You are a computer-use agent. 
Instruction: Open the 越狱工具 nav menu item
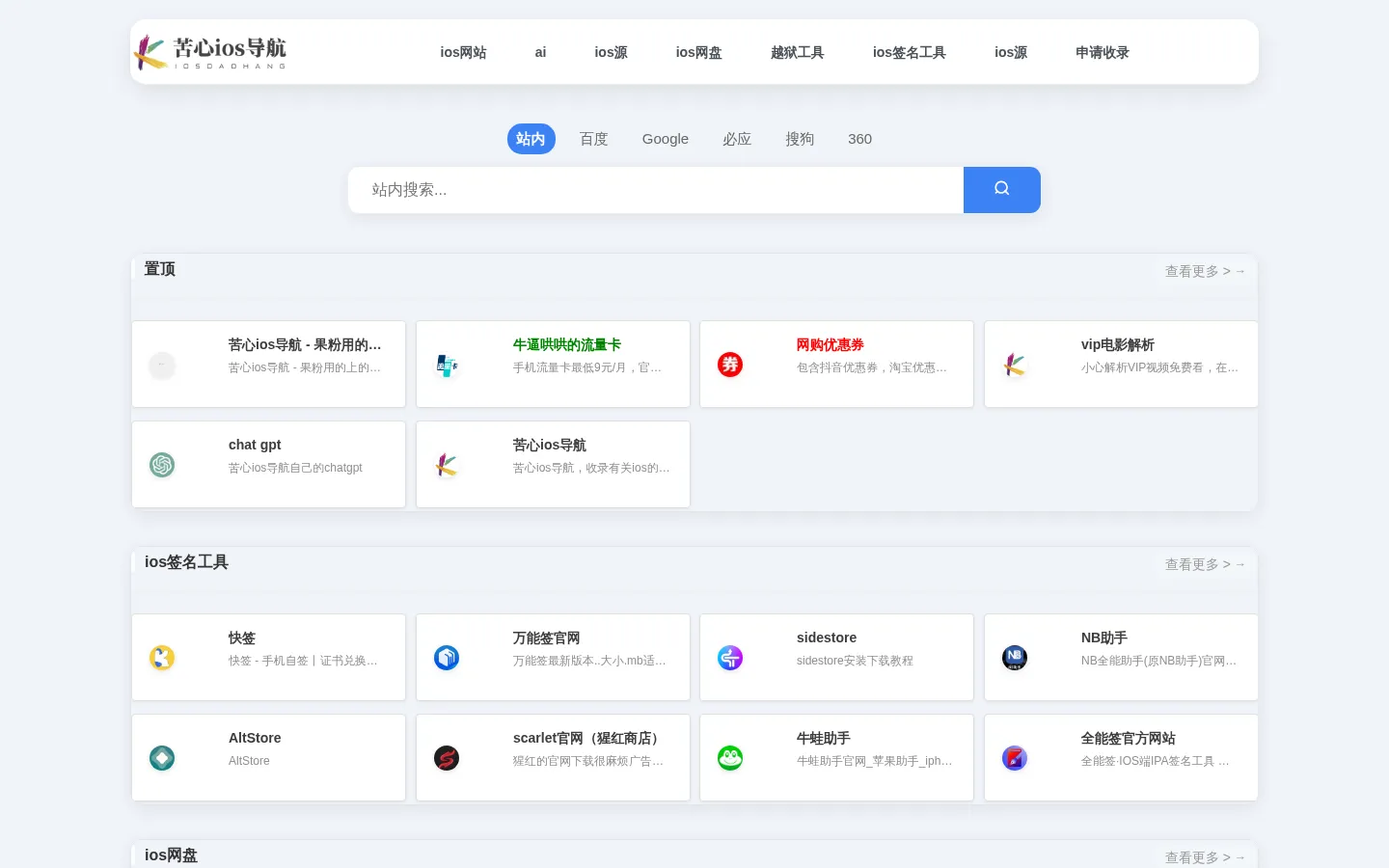pyautogui.click(x=798, y=52)
